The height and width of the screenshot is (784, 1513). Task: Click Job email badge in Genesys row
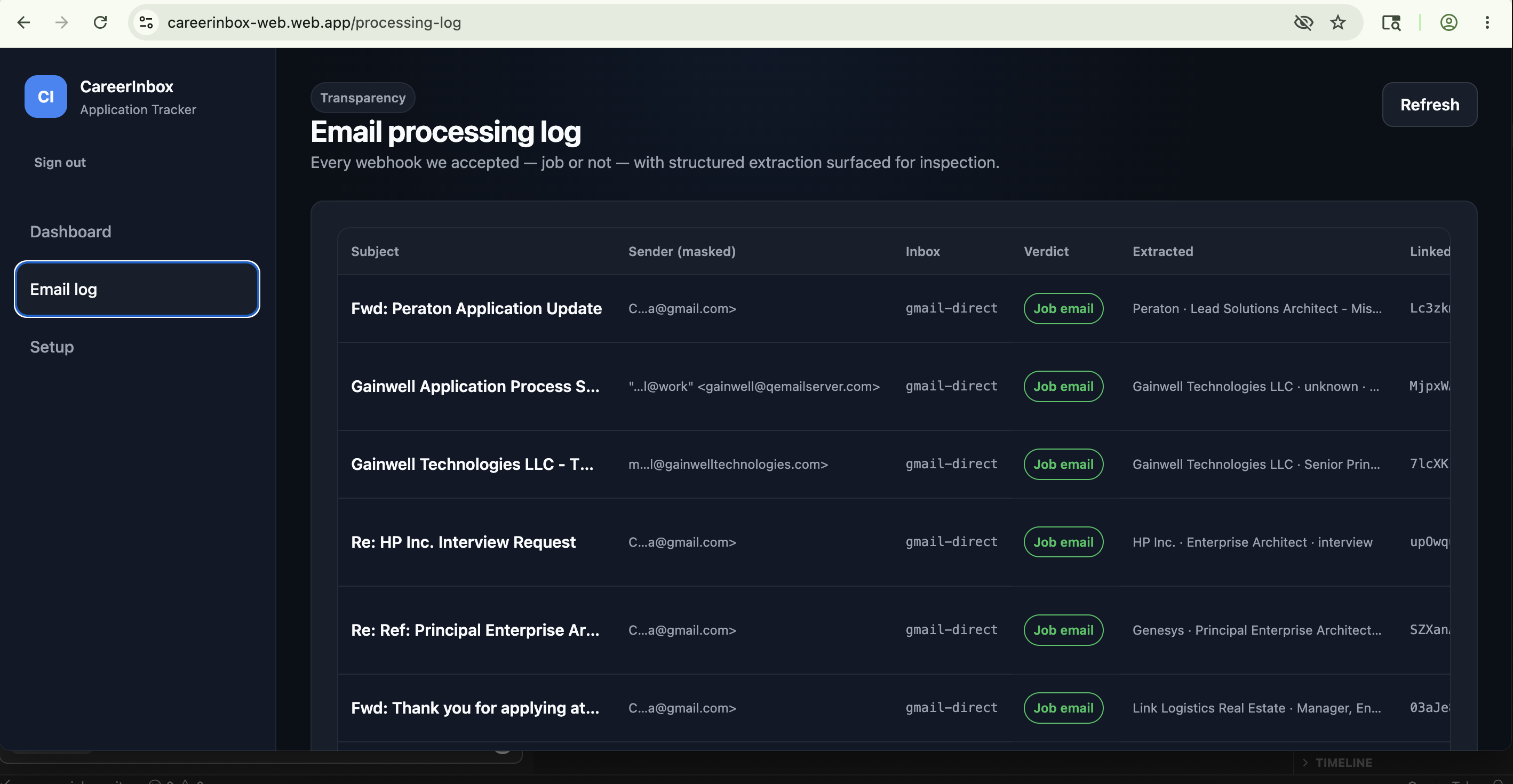pos(1063,630)
